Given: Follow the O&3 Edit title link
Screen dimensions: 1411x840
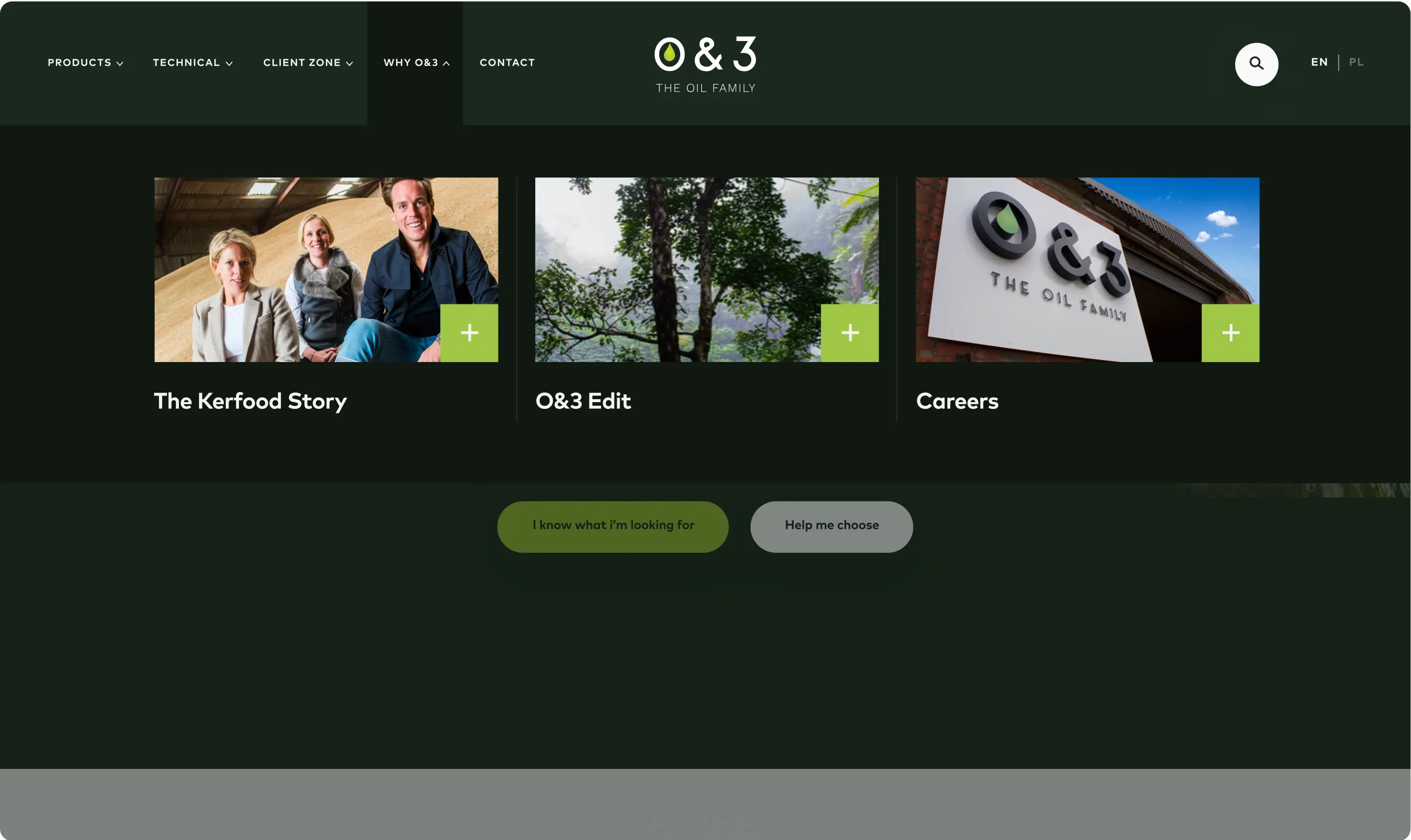Looking at the screenshot, I should [583, 401].
